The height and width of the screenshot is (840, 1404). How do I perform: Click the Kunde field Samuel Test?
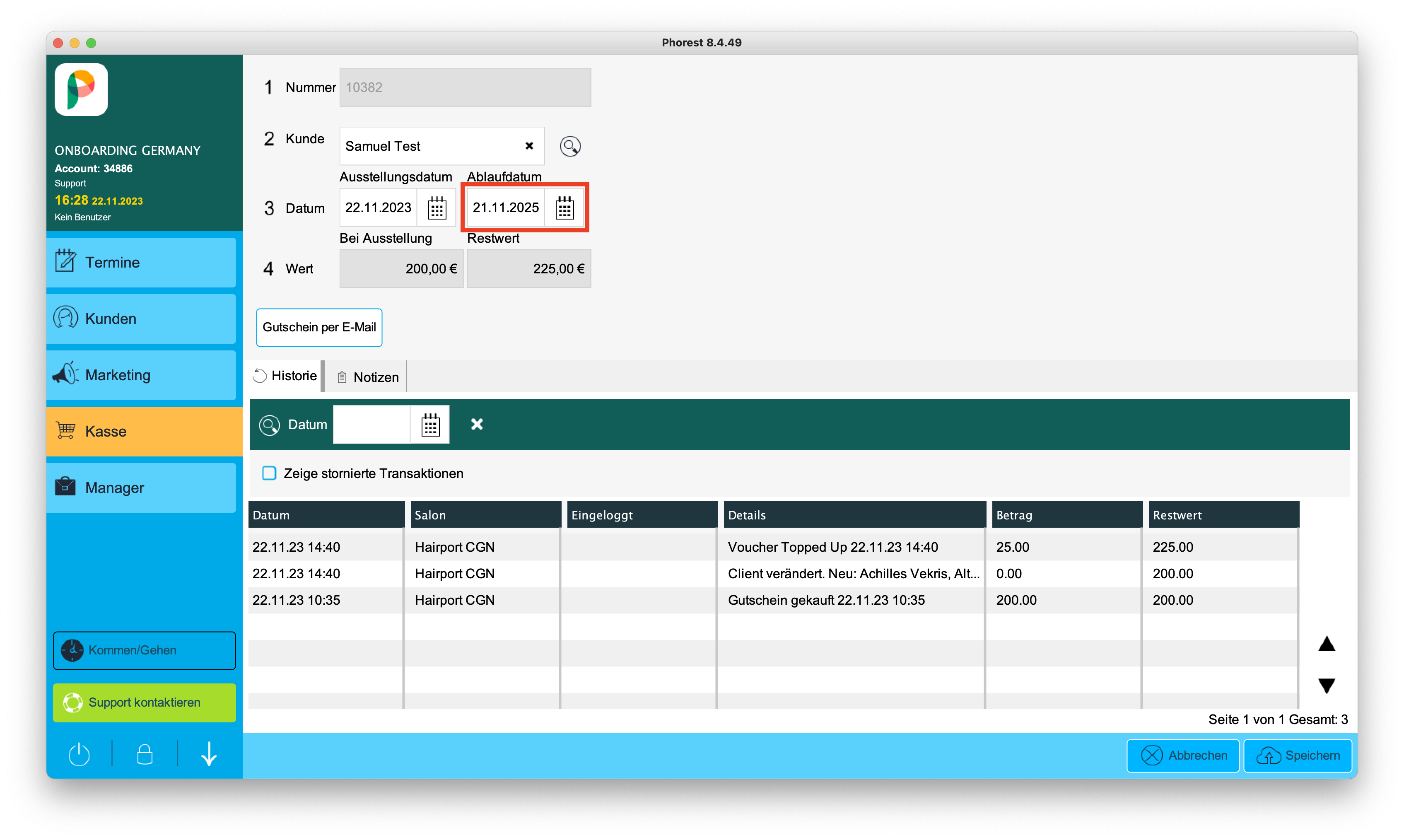click(x=441, y=146)
